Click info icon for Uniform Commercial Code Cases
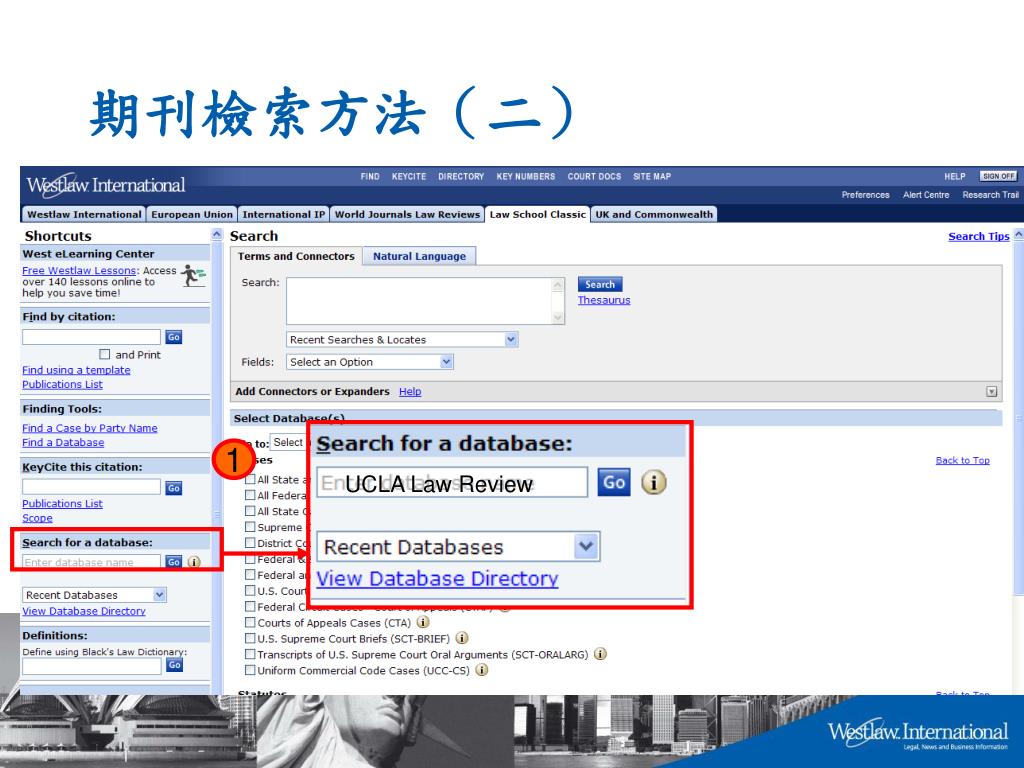The height and width of the screenshot is (768, 1024). click(x=482, y=670)
